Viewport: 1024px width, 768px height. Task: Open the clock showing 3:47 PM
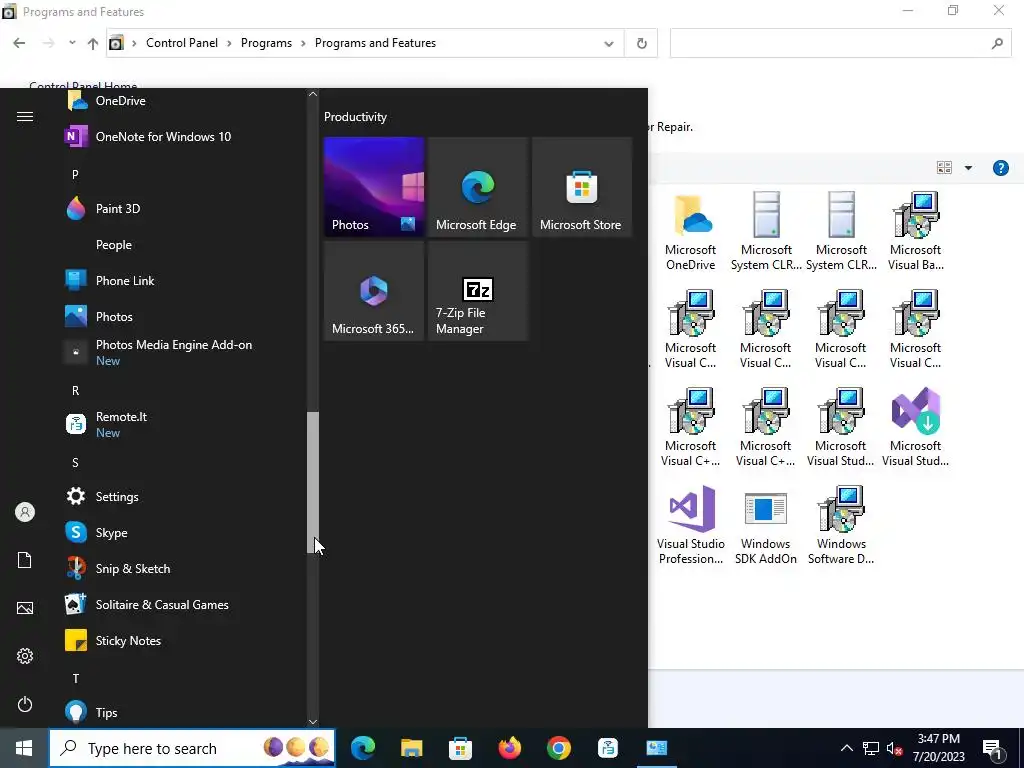[x=938, y=748]
